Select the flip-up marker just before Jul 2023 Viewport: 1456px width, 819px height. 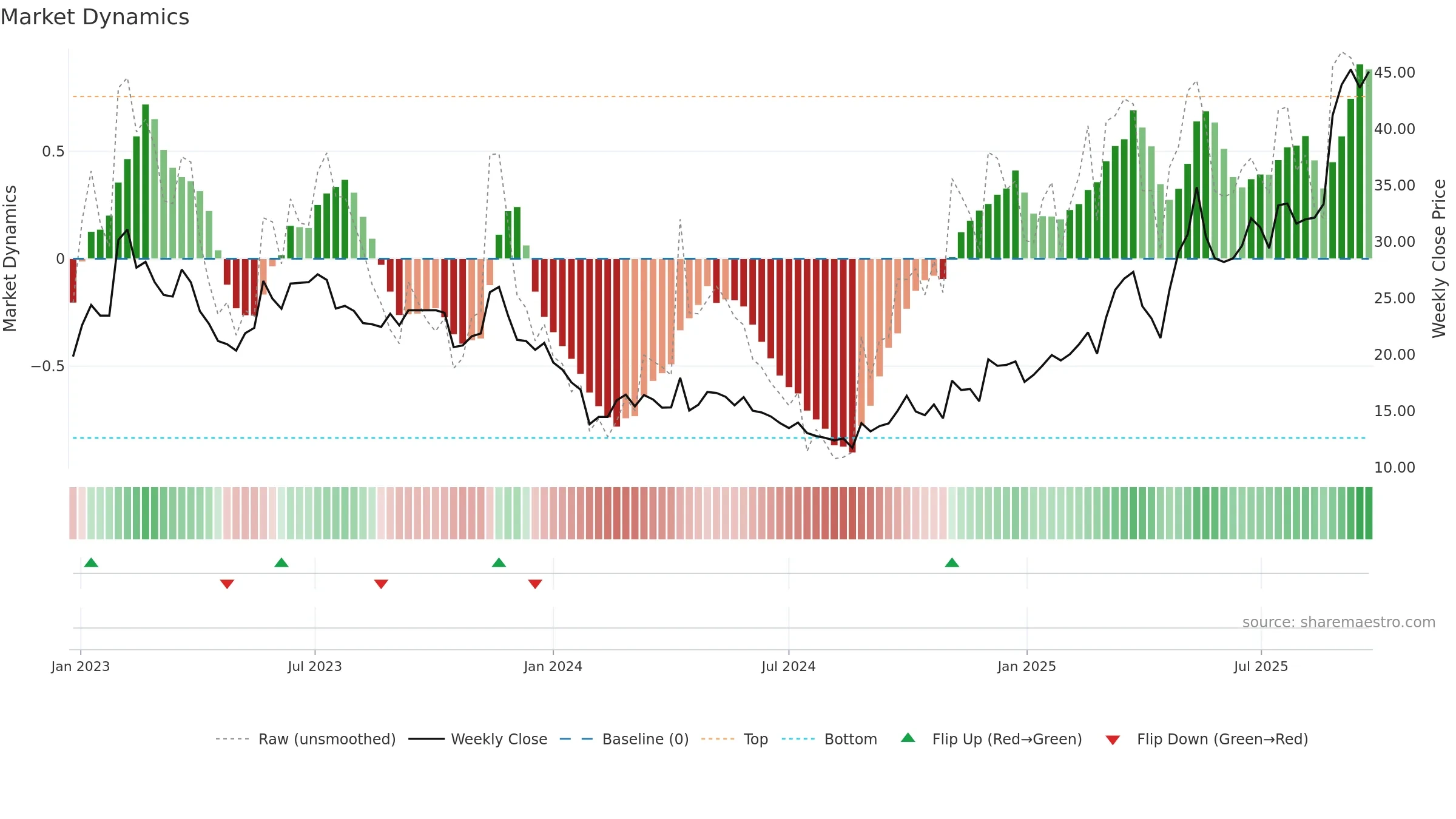point(281,562)
